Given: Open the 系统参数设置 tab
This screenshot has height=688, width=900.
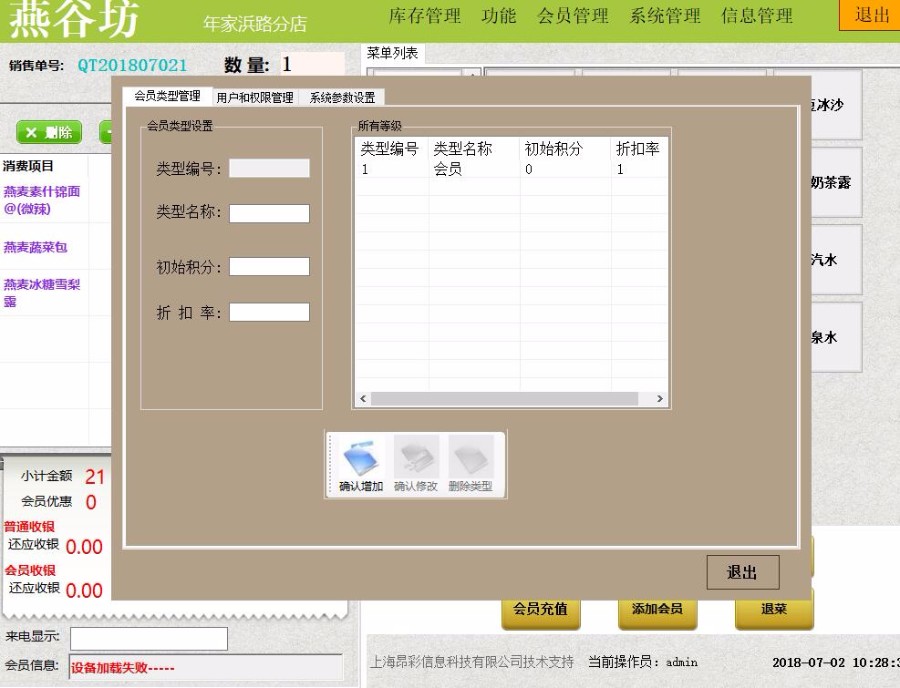Looking at the screenshot, I should 342,98.
